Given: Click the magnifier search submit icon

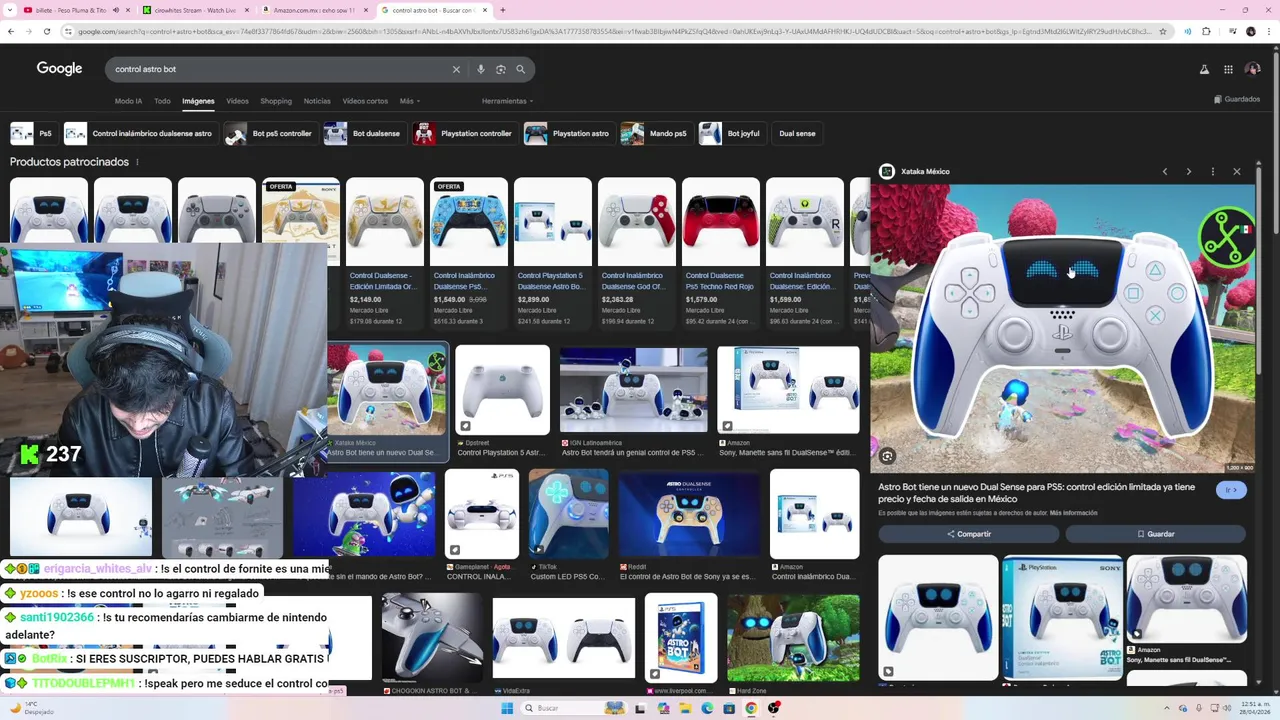Looking at the screenshot, I should pyautogui.click(x=520, y=69).
